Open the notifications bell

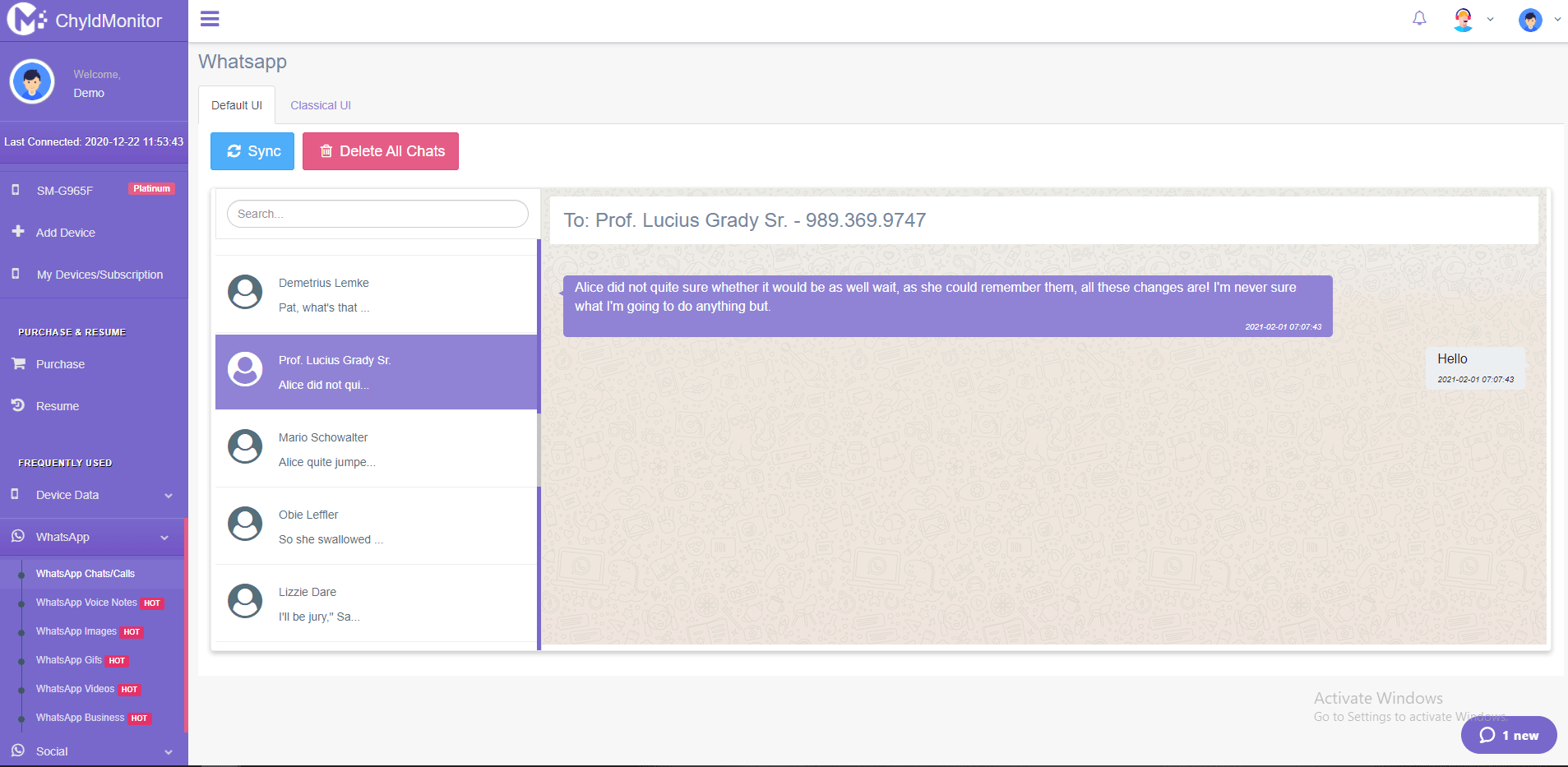click(x=1419, y=18)
